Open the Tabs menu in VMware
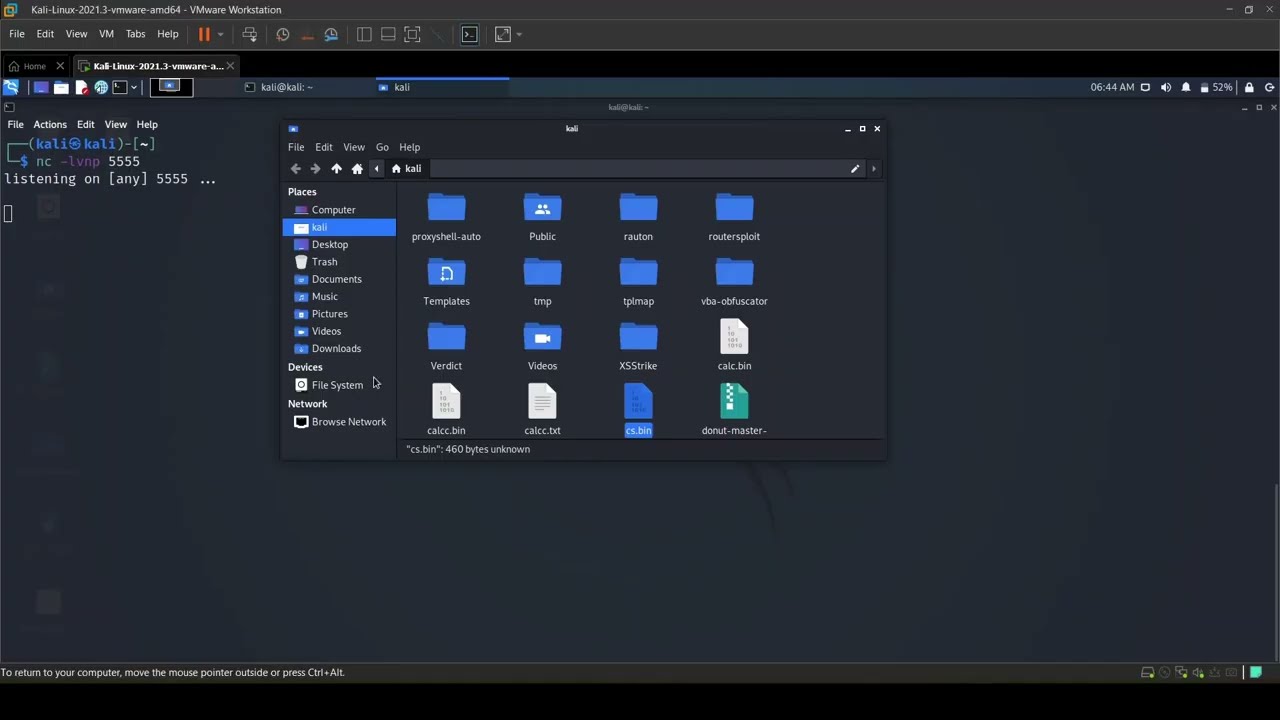This screenshot has height=720, width=1280. 136,34
